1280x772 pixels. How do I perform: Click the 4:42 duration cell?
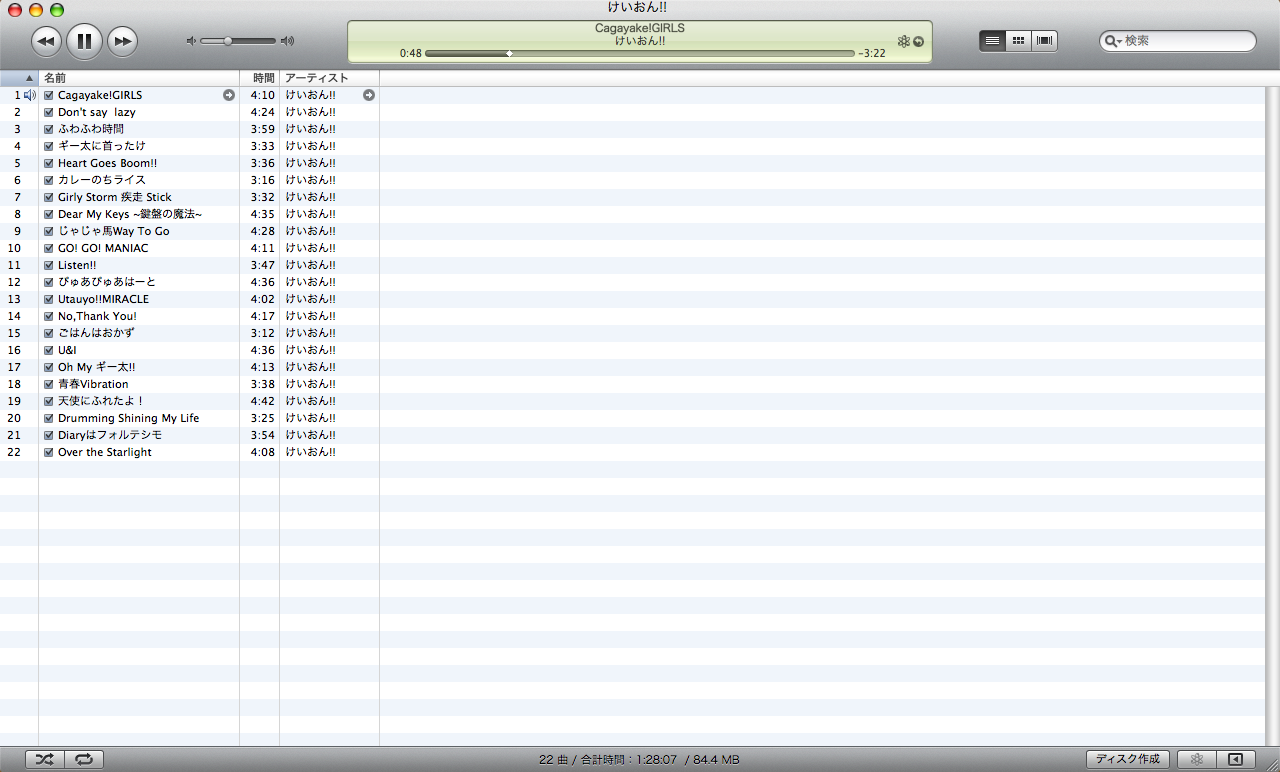tap(263, 401)
